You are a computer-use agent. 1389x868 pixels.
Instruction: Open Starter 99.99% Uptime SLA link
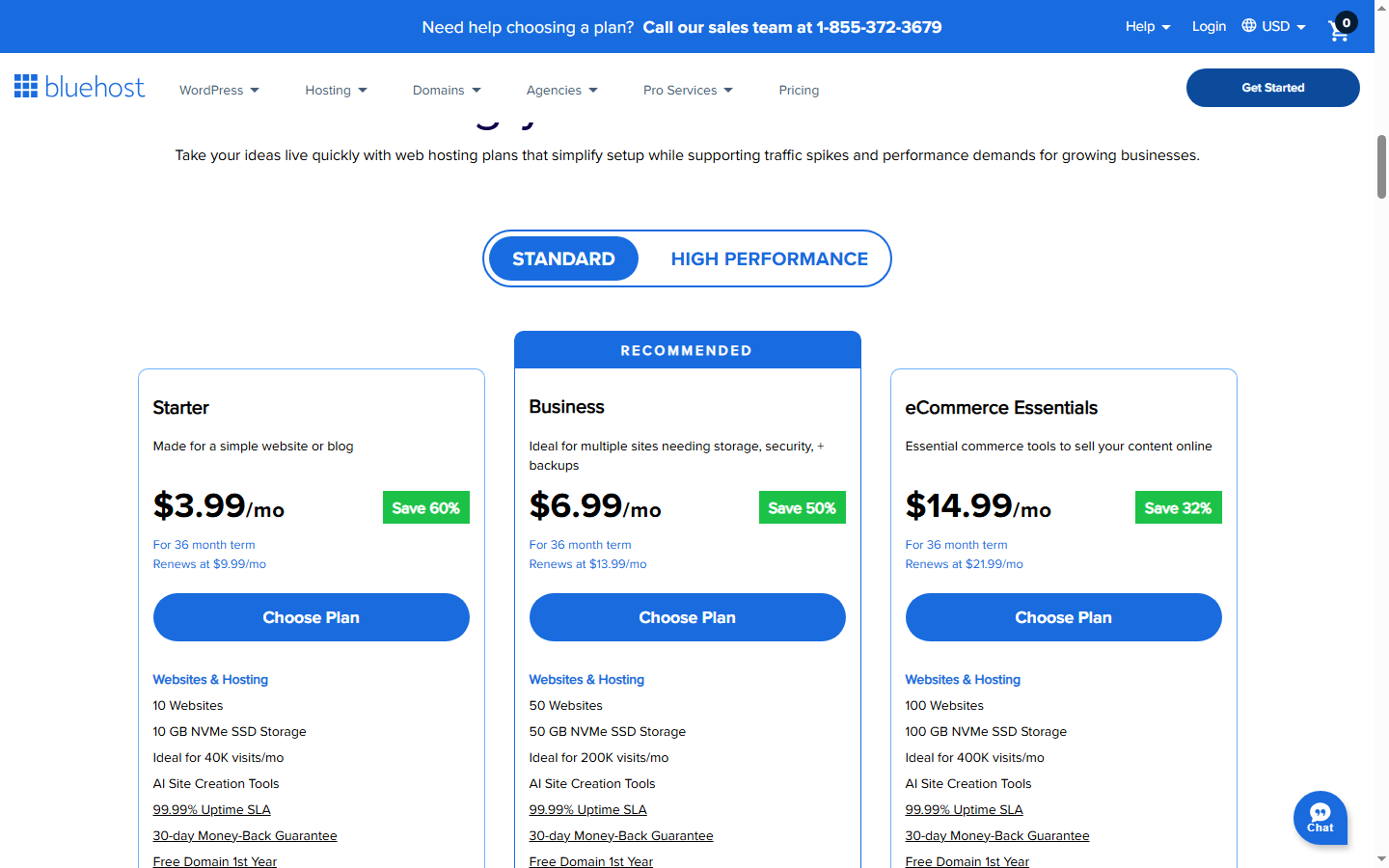(x=211, y=810)
